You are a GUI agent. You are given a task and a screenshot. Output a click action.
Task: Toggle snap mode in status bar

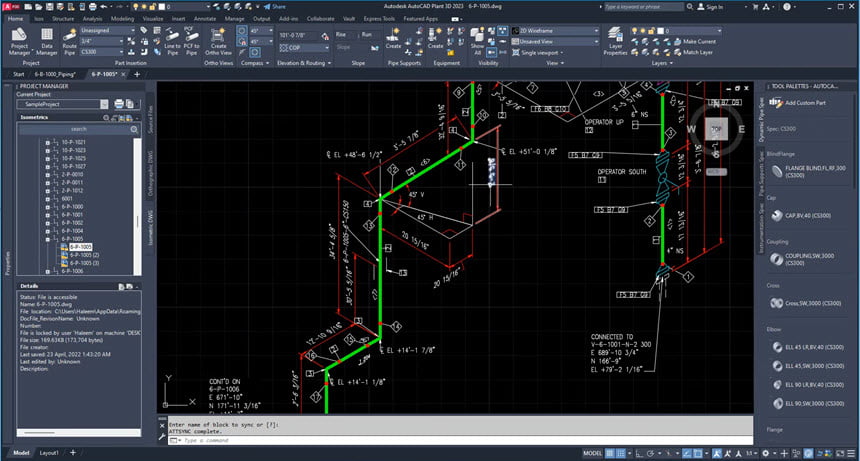(x=620, y=453)
